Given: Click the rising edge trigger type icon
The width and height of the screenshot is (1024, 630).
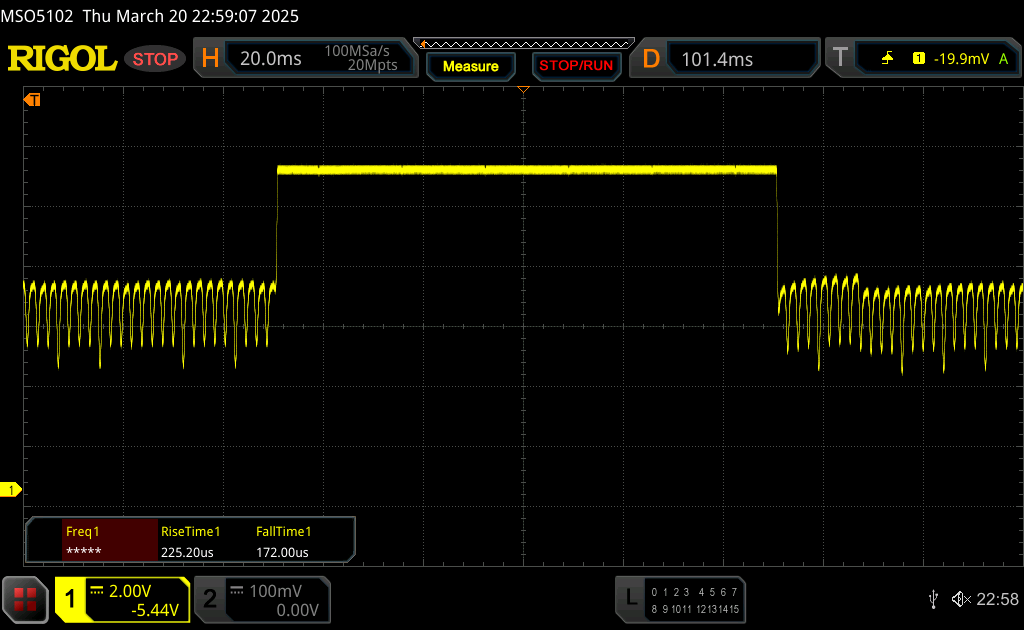Looking at the screenshot, I should tap(887, 59).
